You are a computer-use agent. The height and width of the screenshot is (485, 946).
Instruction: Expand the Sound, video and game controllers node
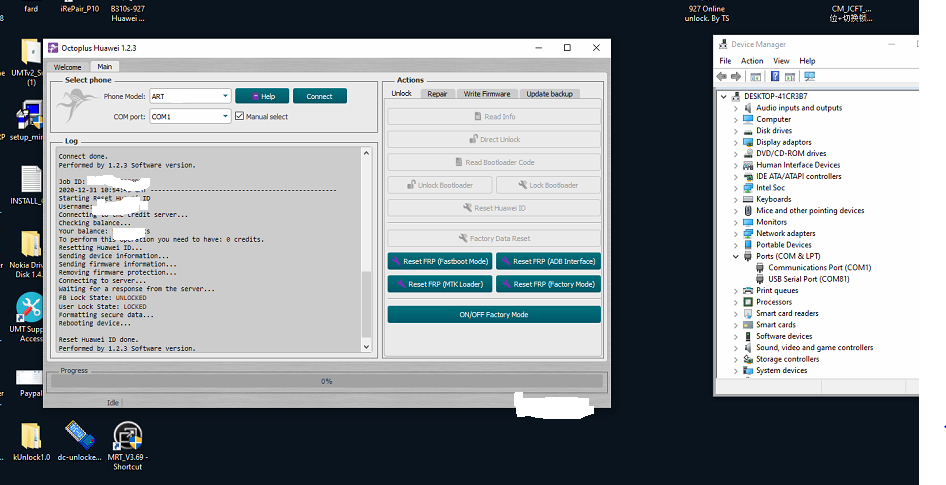coord(735,348)
